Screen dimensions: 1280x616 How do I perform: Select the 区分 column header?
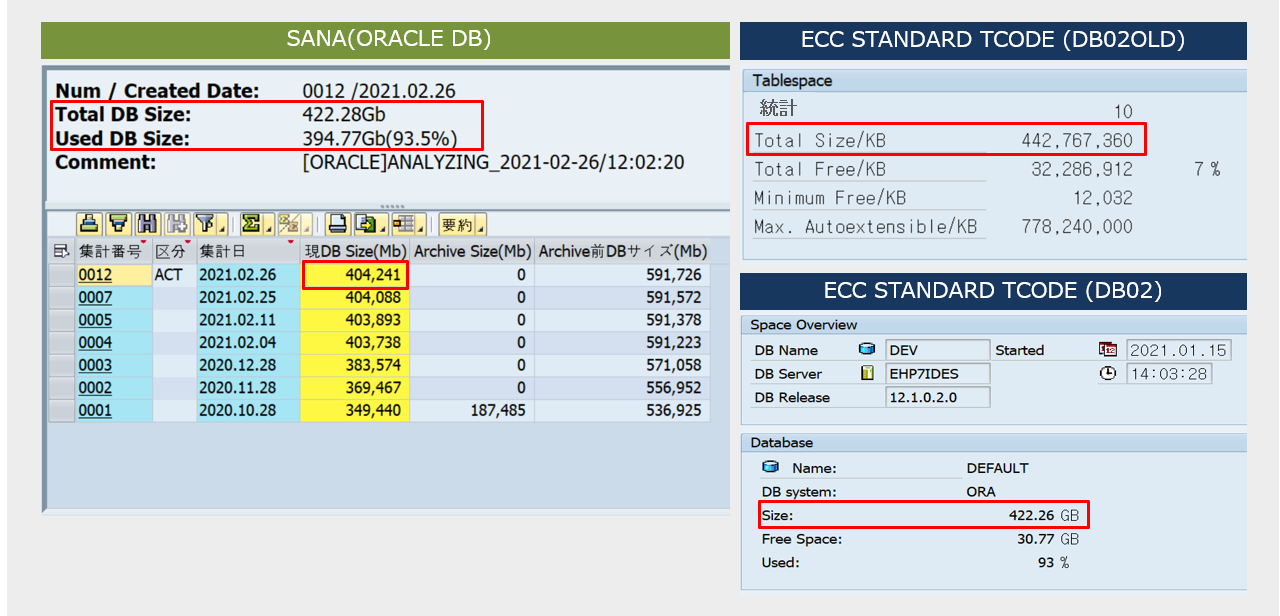tap(174, 251)
